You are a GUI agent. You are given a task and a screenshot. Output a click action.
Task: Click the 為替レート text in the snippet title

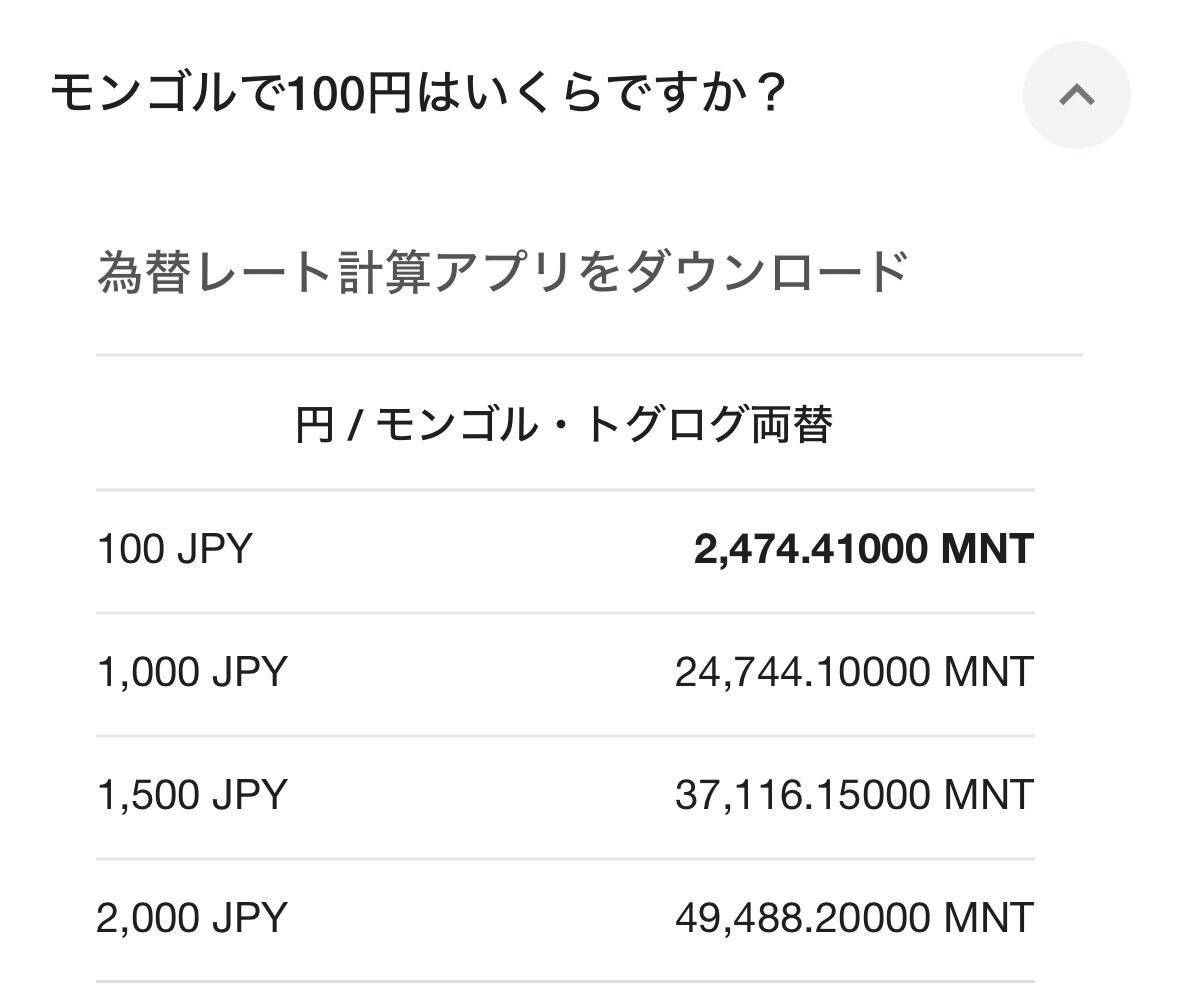pos(215,271)
